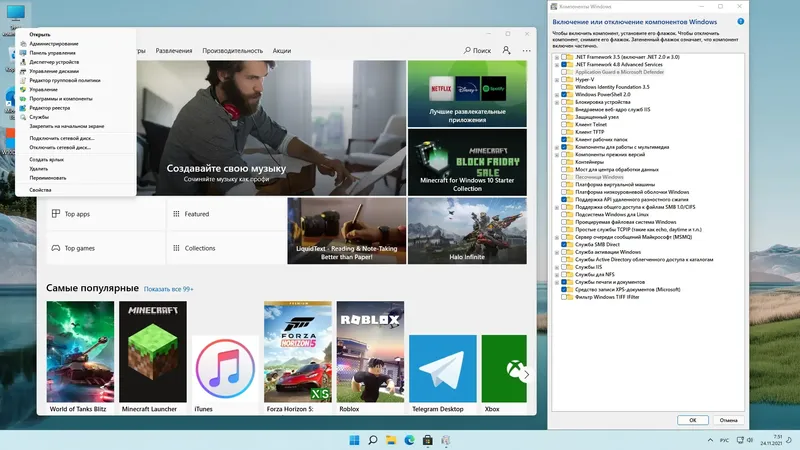
Task: Click the Top apps grid icon
Action: pos(56,214)
